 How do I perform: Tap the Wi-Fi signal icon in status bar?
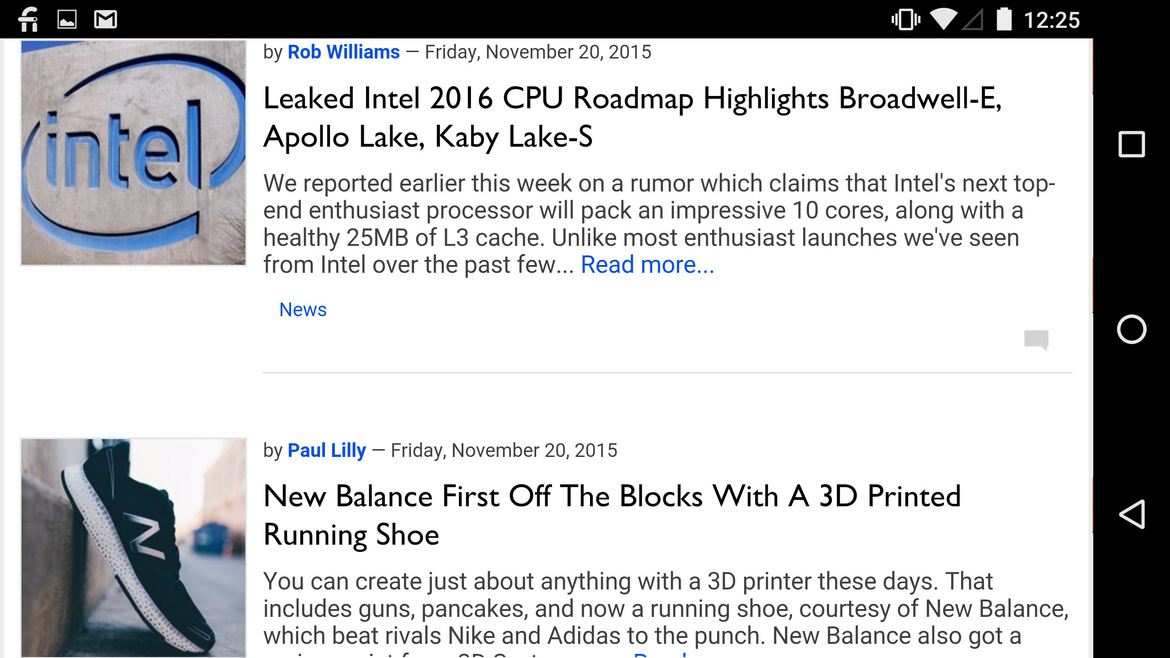tap(943, 19)
